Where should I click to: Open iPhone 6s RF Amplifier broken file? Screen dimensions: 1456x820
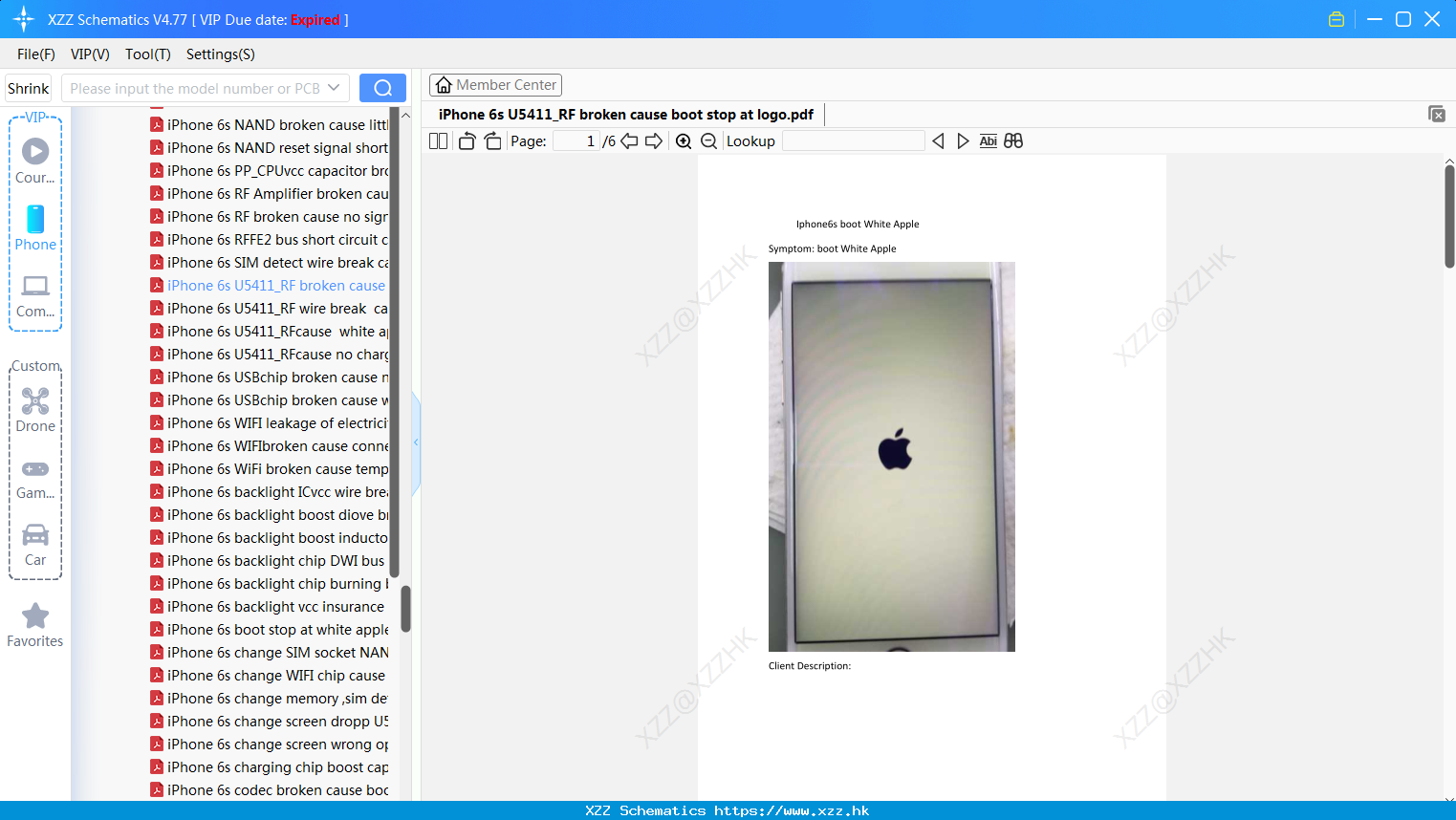point(269,194)
